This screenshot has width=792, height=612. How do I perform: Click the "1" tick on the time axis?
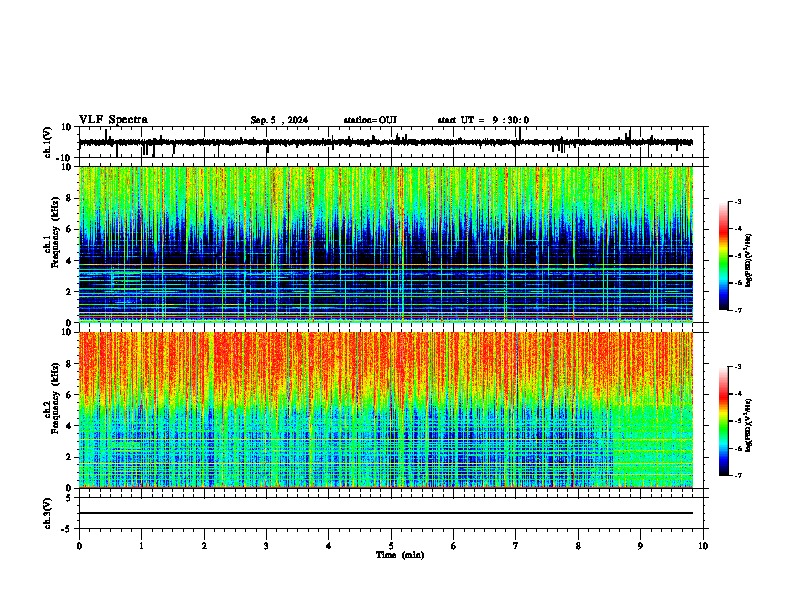[x=141, y=546]
